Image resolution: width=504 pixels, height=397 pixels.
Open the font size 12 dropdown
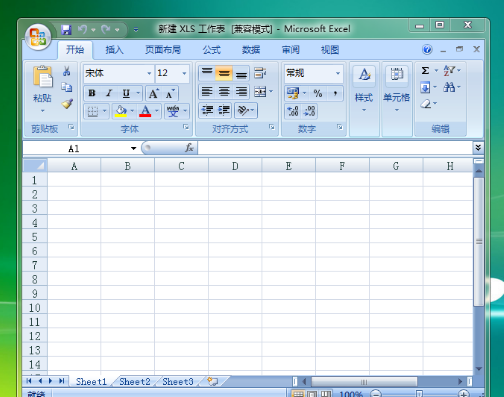(x=184, y=73)
